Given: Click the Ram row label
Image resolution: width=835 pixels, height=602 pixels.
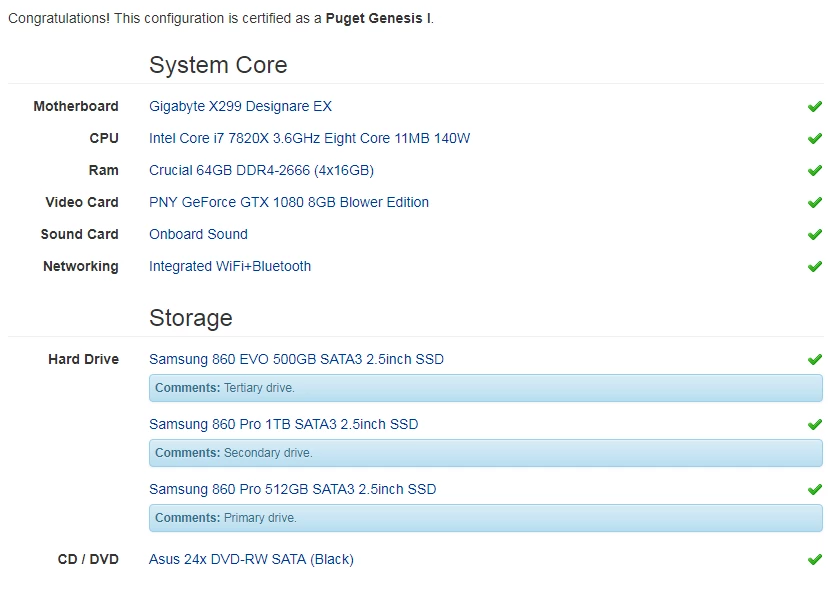Looking at the screenshot, I should [103, 170].
